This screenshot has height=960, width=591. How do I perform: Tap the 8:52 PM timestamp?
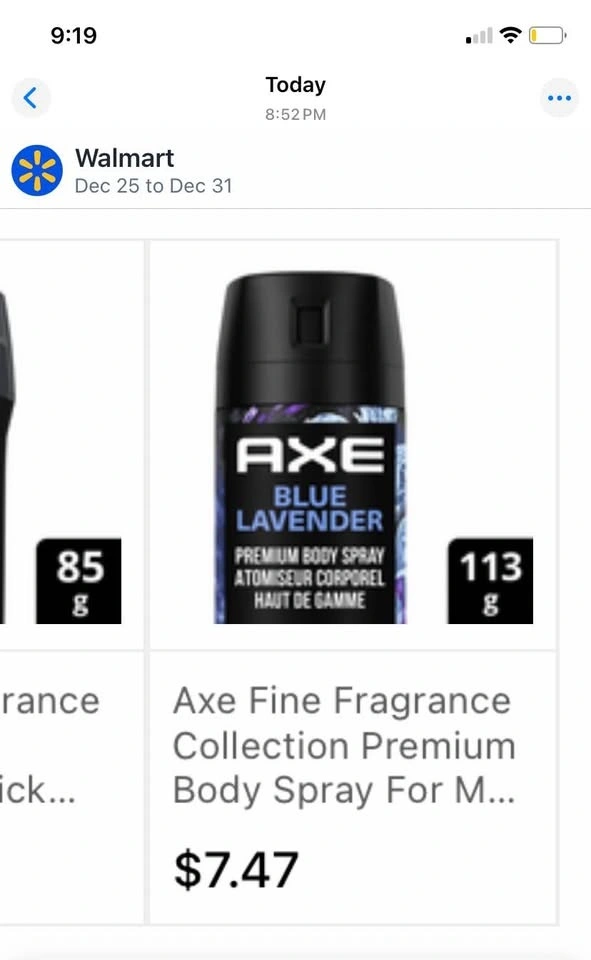(295, 114)
